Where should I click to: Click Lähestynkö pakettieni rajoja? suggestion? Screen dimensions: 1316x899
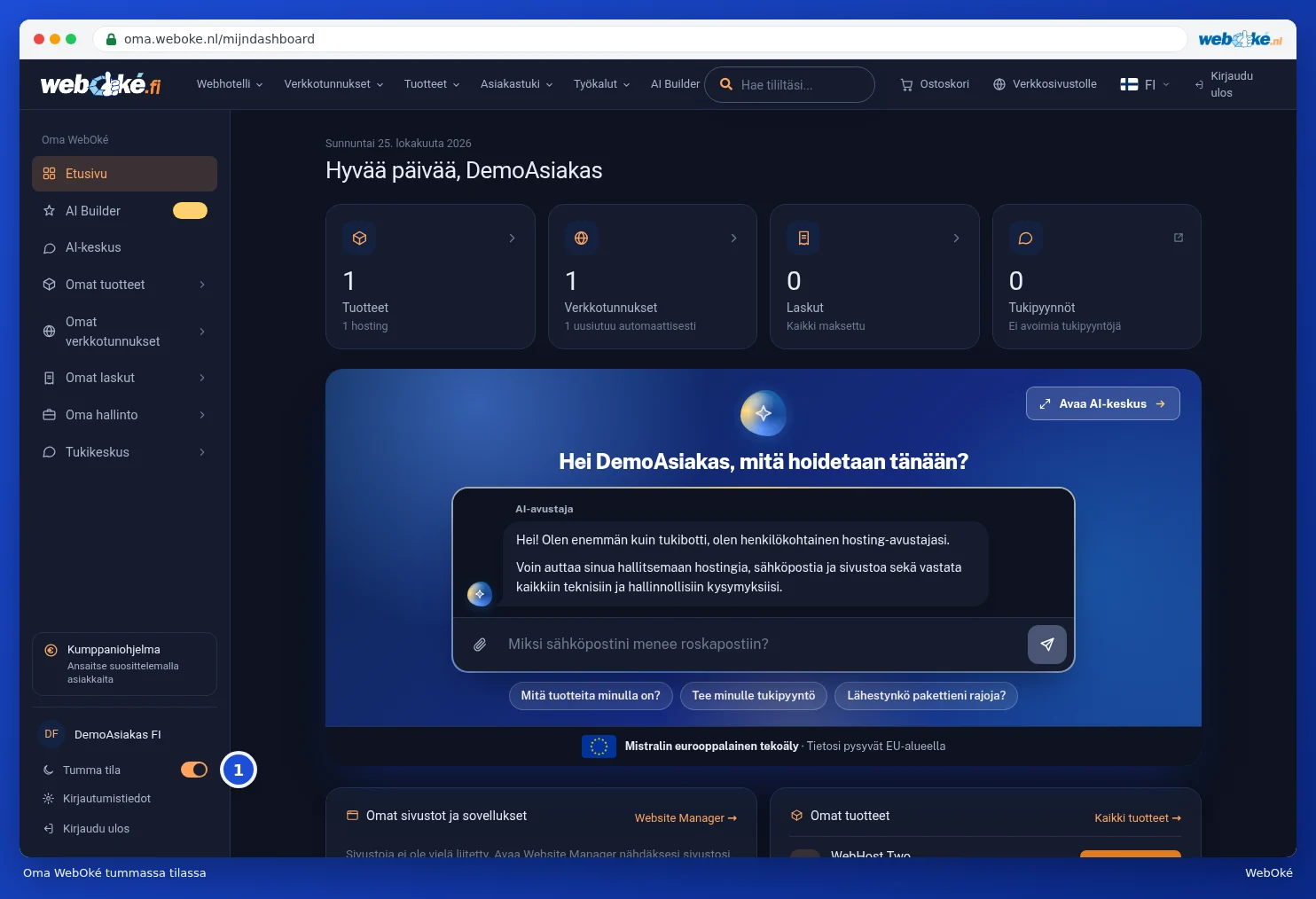[926, 696]
